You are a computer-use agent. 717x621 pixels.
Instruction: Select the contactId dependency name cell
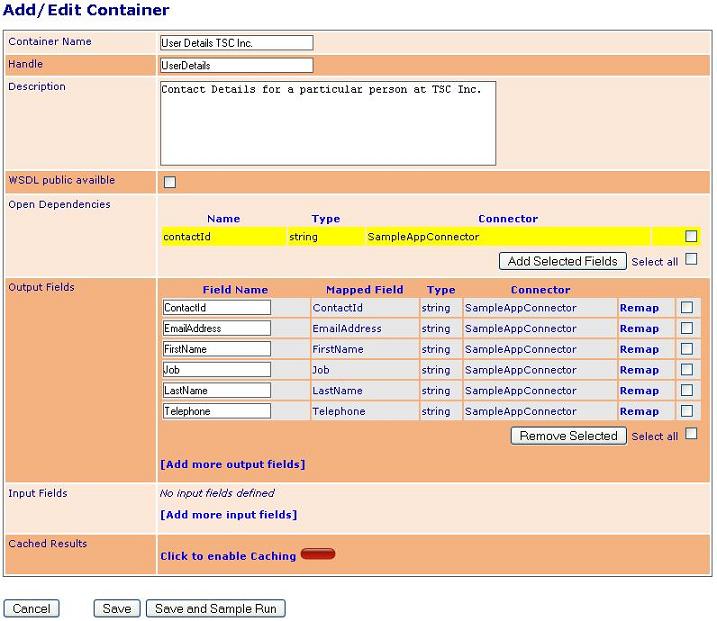(x=224, y=236)
